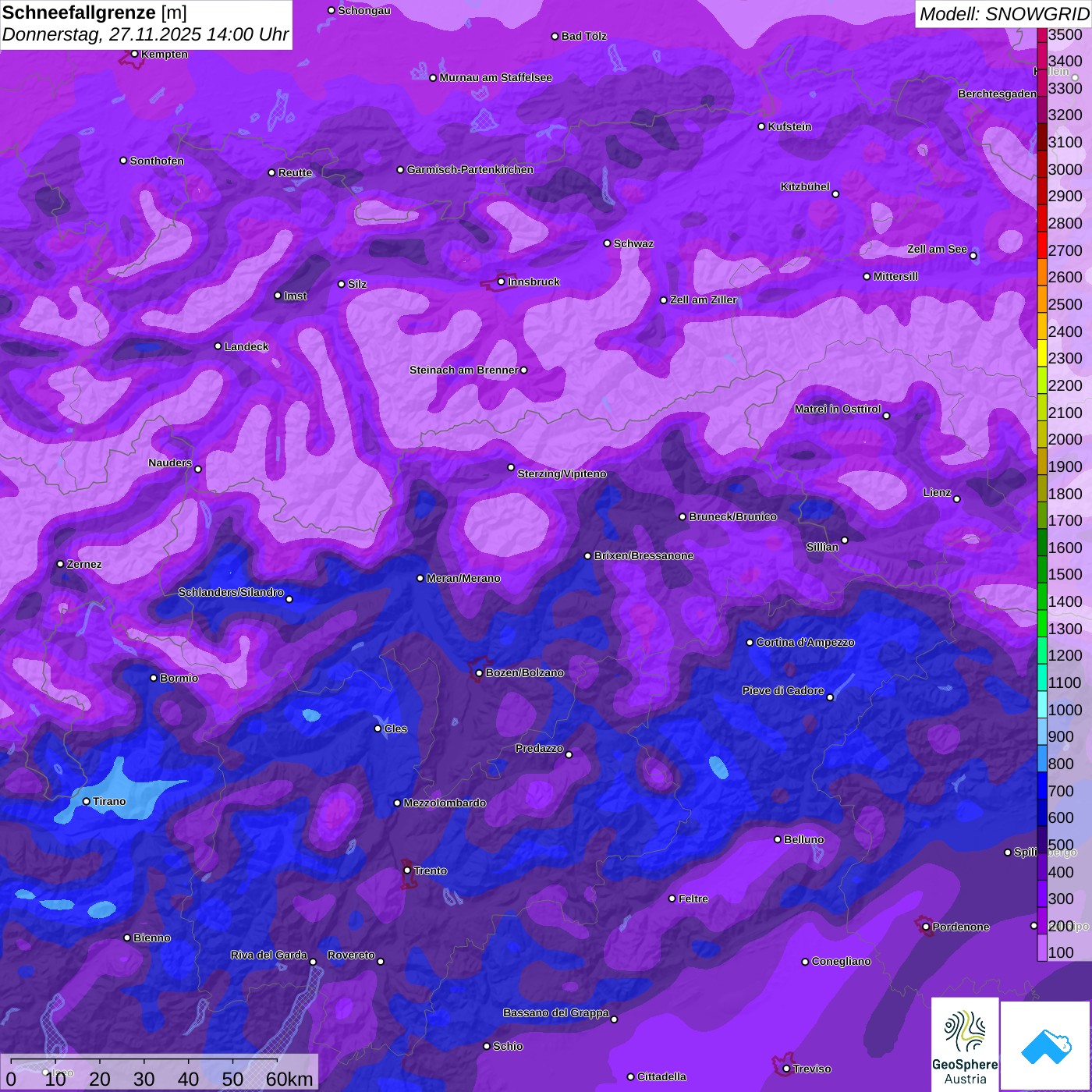The height and width of the screenshot is (1092, 1092).
Task: Click the Tirano location dot
Action: [87, 801]
